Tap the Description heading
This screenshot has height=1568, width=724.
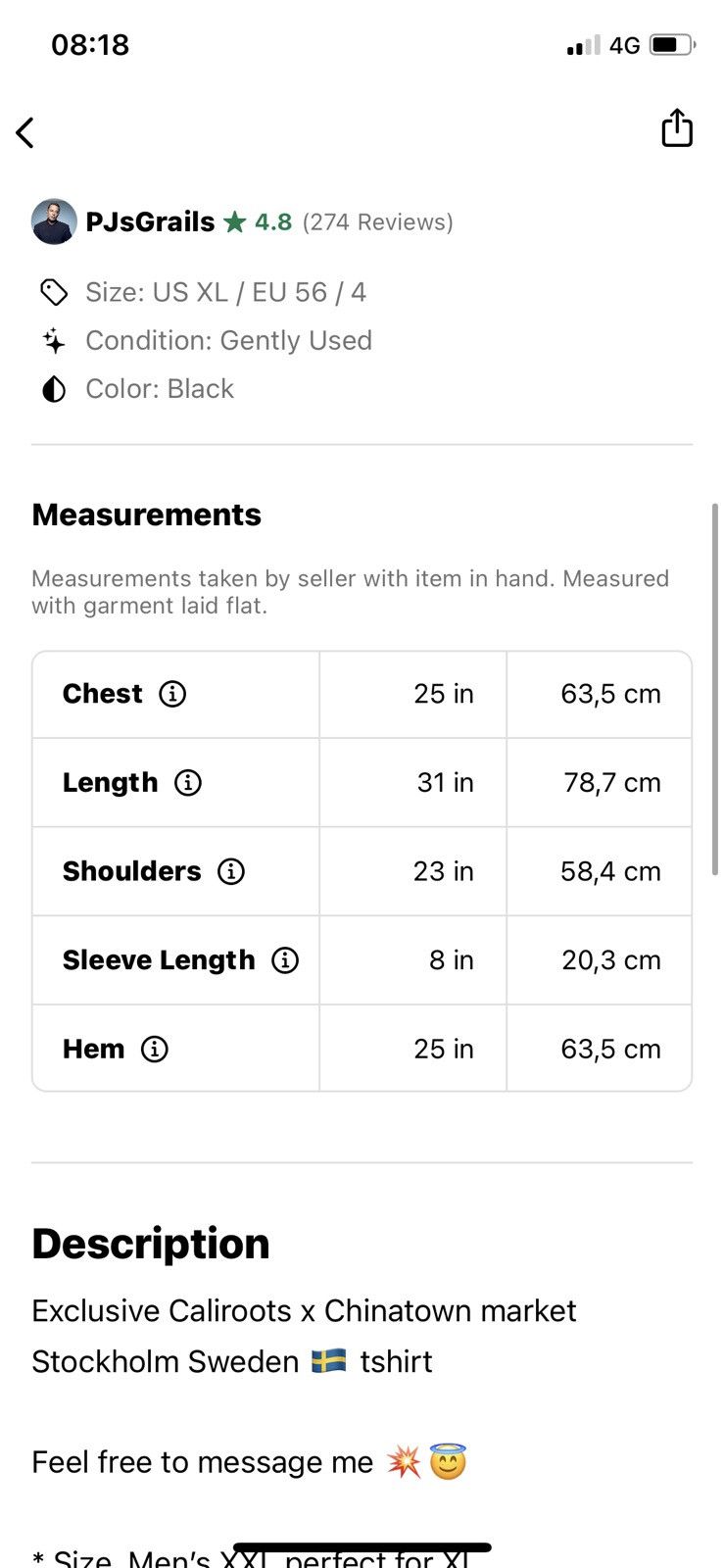[x=151, y=1244]
